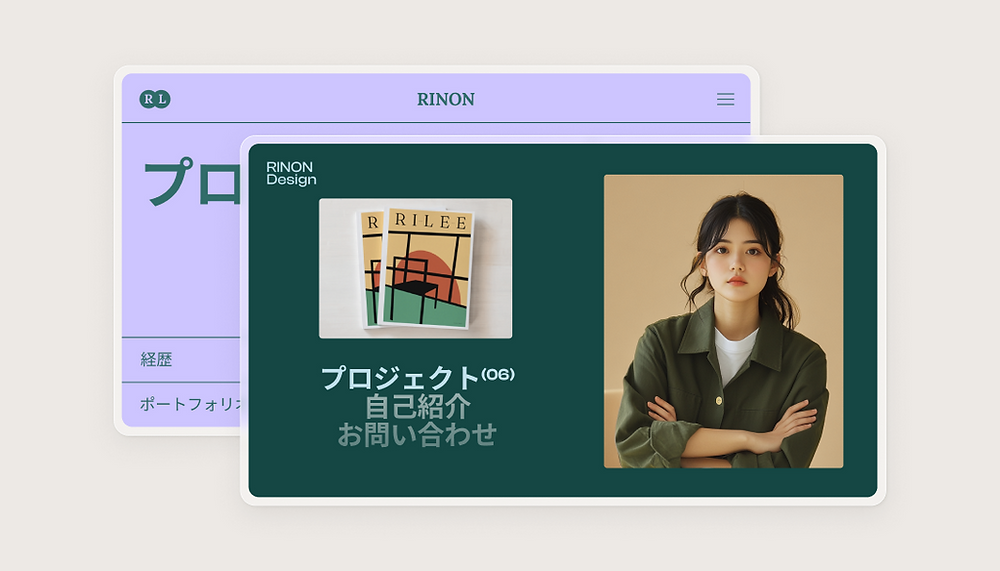Select the お問い合わせ menu item
Viewport: 1000px width, 571px height.
(416, 434)
